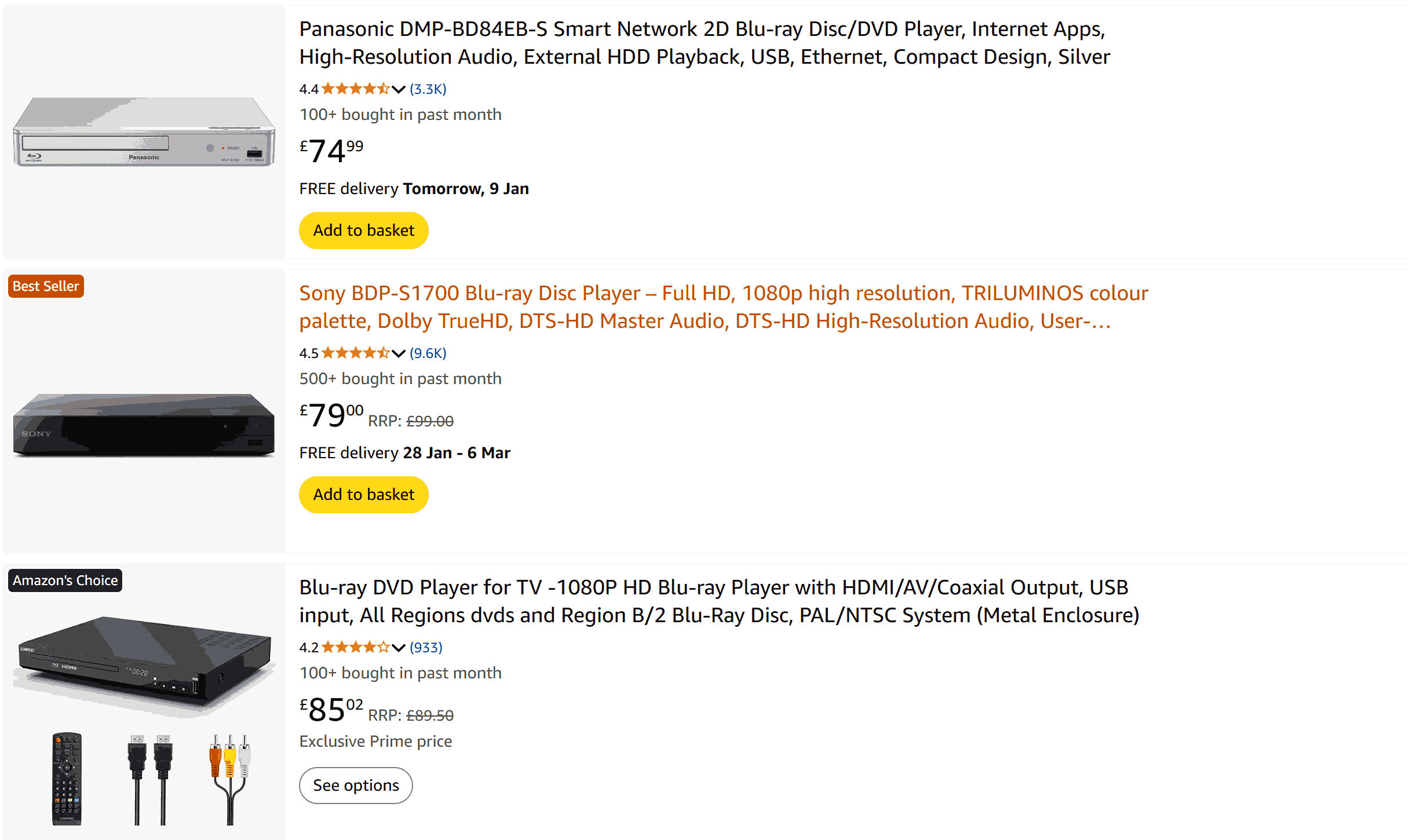The image size is (1408, 840).
Task: Click See options for Amazon's Choice player
Action: point(356,786)
